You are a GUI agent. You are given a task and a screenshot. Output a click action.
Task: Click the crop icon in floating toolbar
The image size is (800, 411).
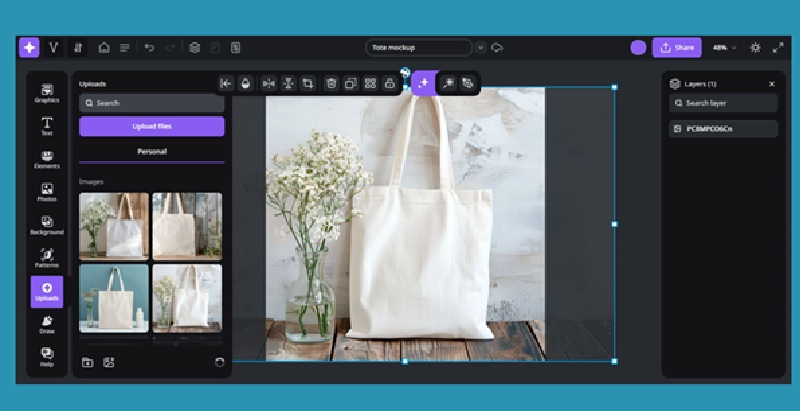308,84
